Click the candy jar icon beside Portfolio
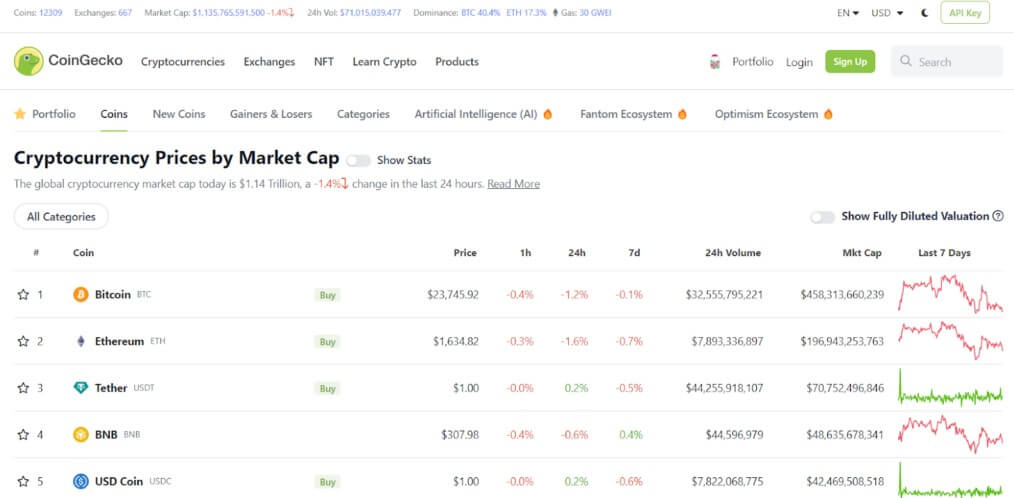This screenshot has height=498, width=1014. coord(715,62)
